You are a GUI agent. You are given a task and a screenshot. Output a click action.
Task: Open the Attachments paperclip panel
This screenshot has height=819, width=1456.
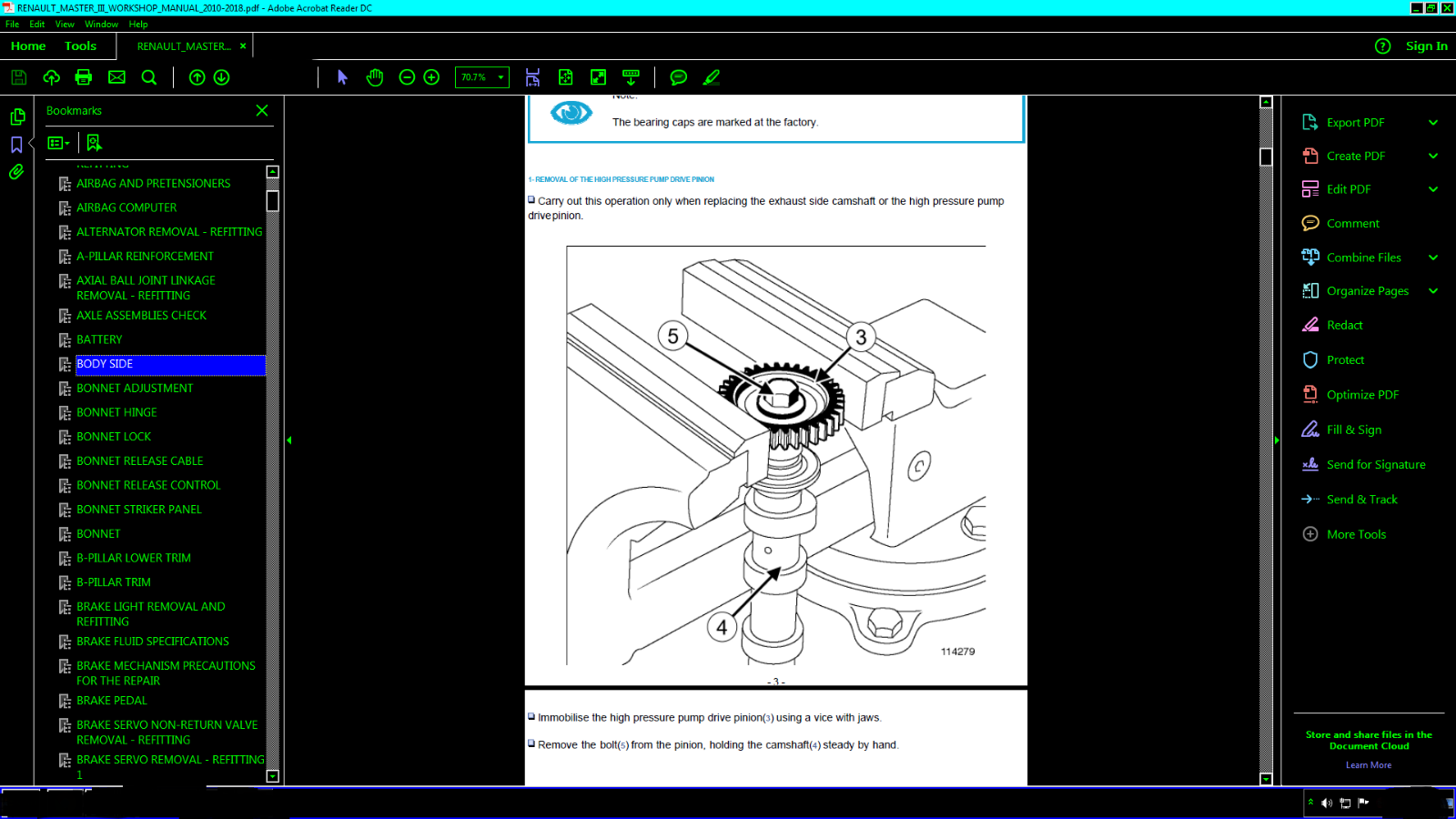pyautogui.click(x=16, y=172)
